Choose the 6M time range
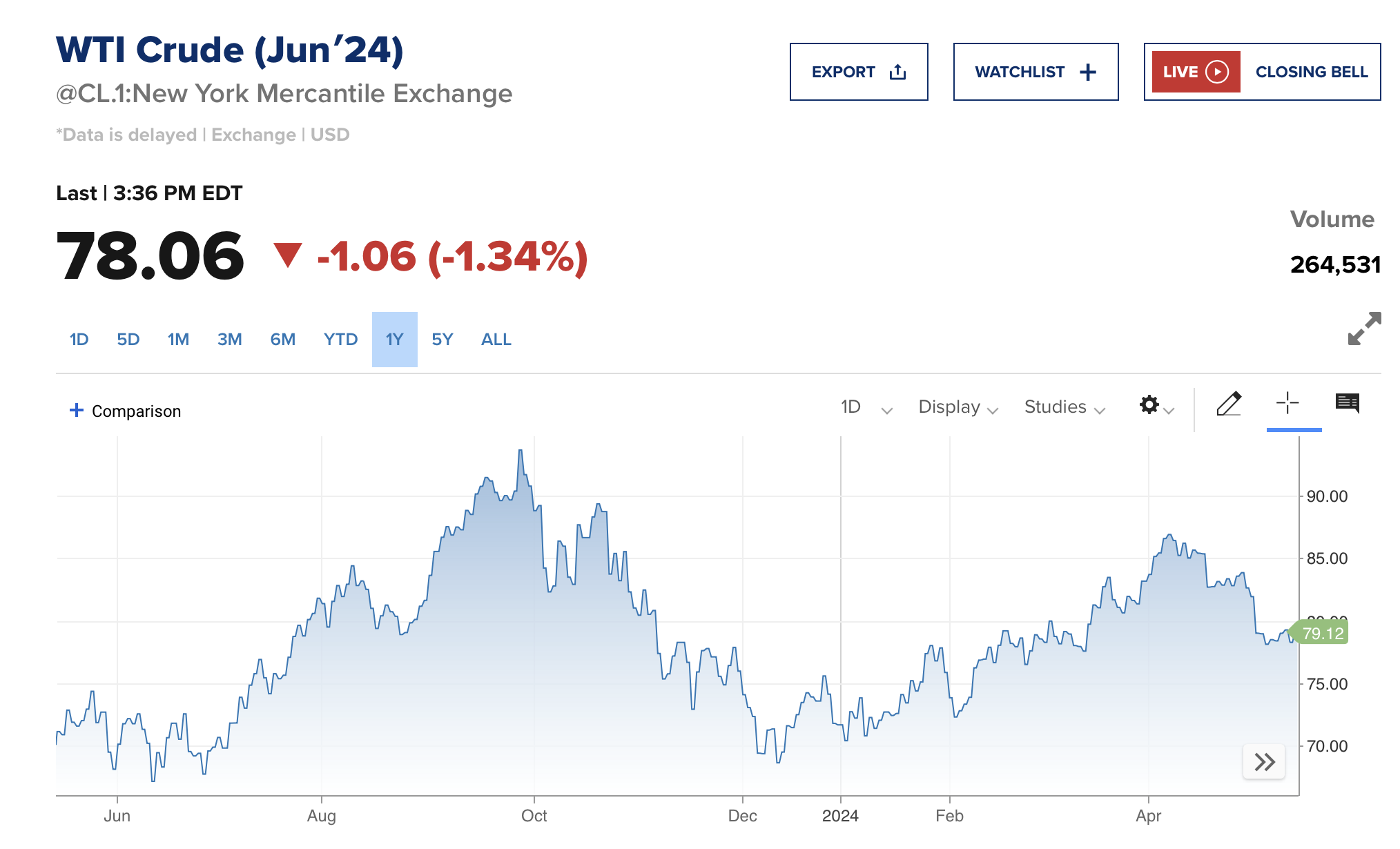This screenshot has height=849, width=1400. (283, 340)
